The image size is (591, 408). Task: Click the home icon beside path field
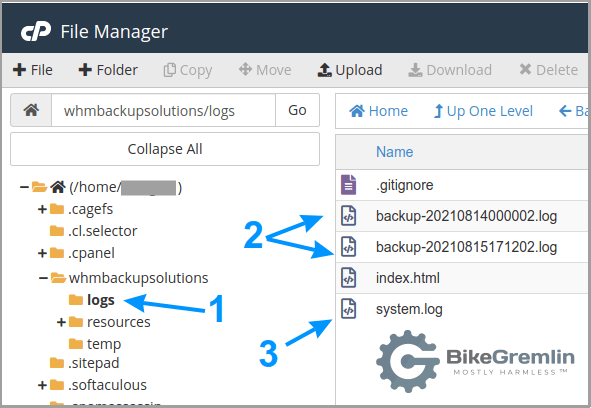point(31,110)
